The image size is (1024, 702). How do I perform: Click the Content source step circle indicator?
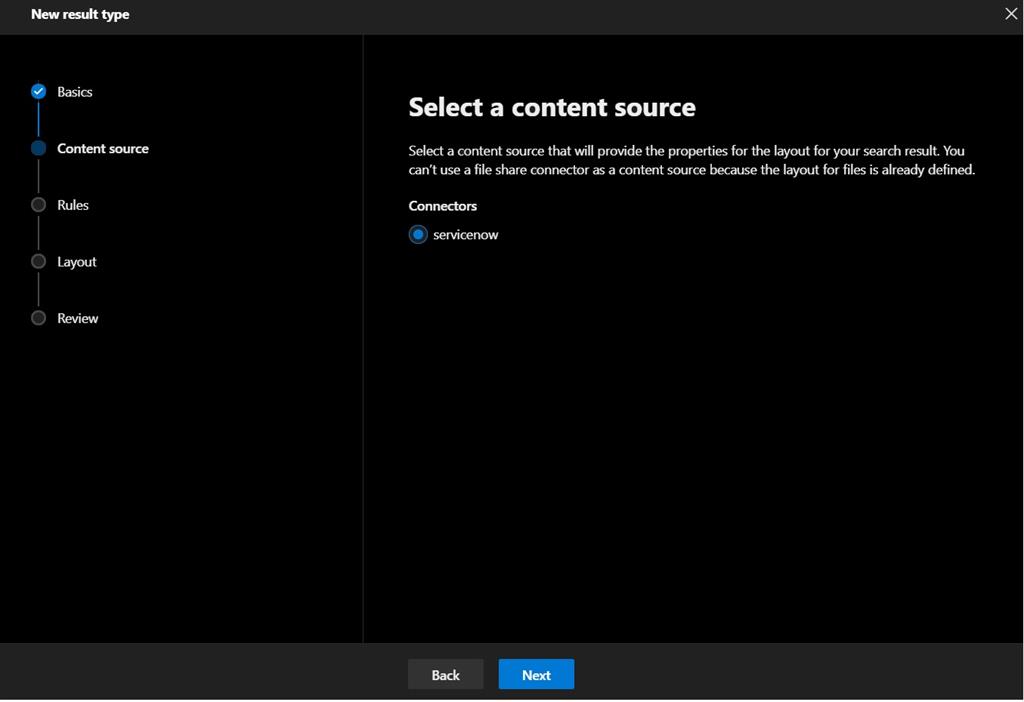coord(38,148)
